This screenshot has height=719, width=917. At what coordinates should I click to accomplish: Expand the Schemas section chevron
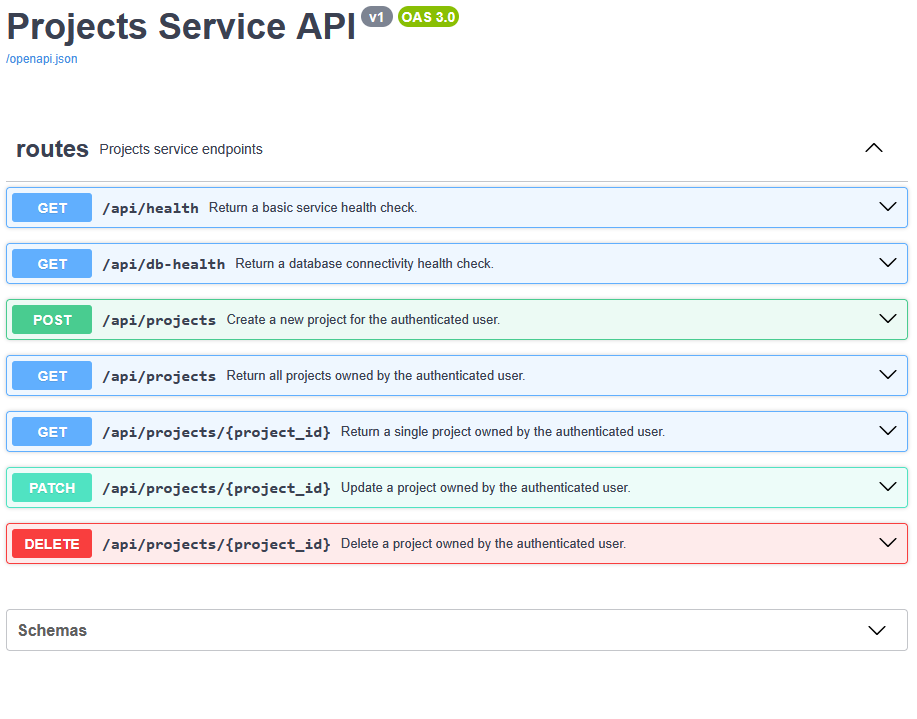pos(877,631)
